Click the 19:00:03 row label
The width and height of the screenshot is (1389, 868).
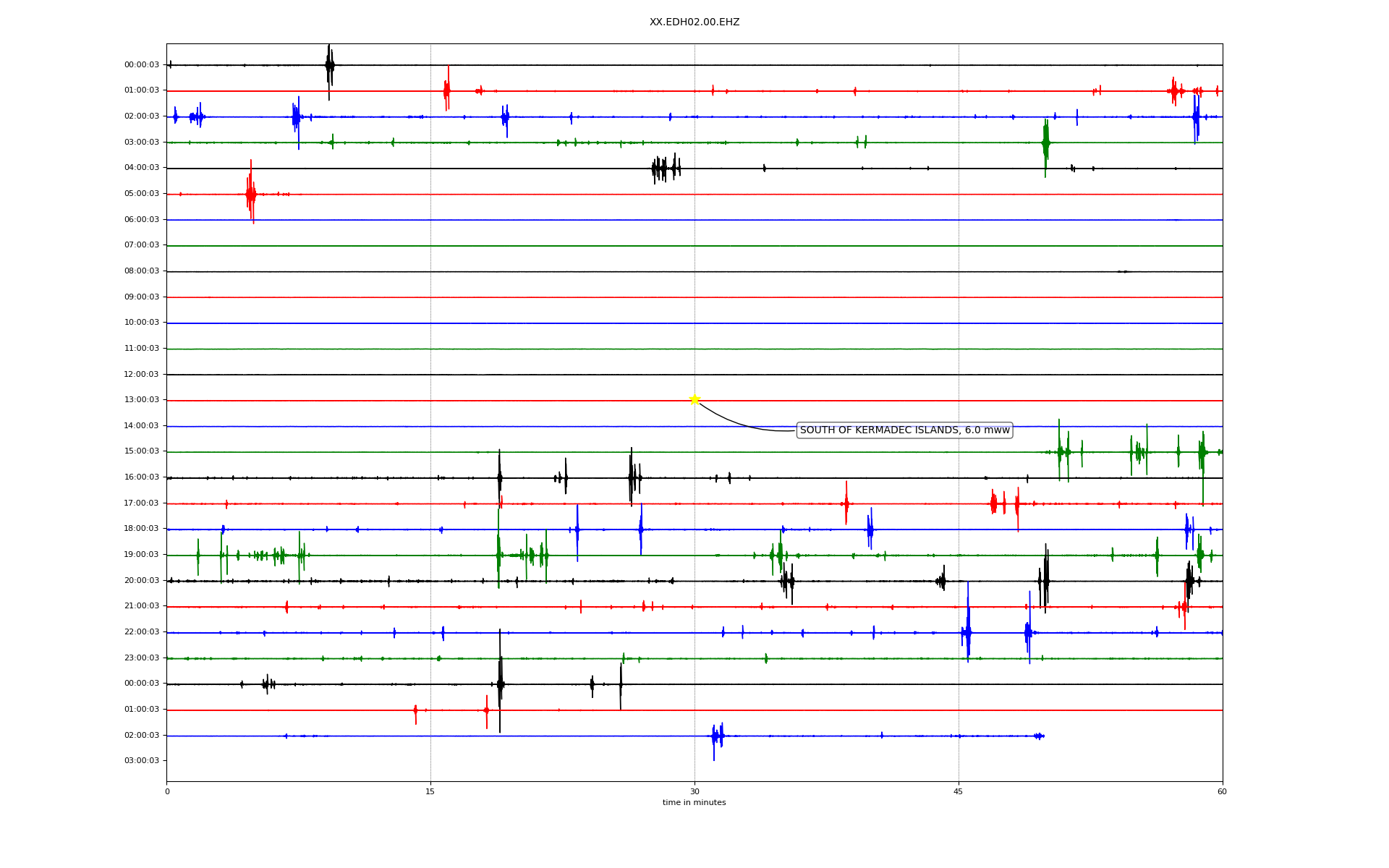pos(142,555)
